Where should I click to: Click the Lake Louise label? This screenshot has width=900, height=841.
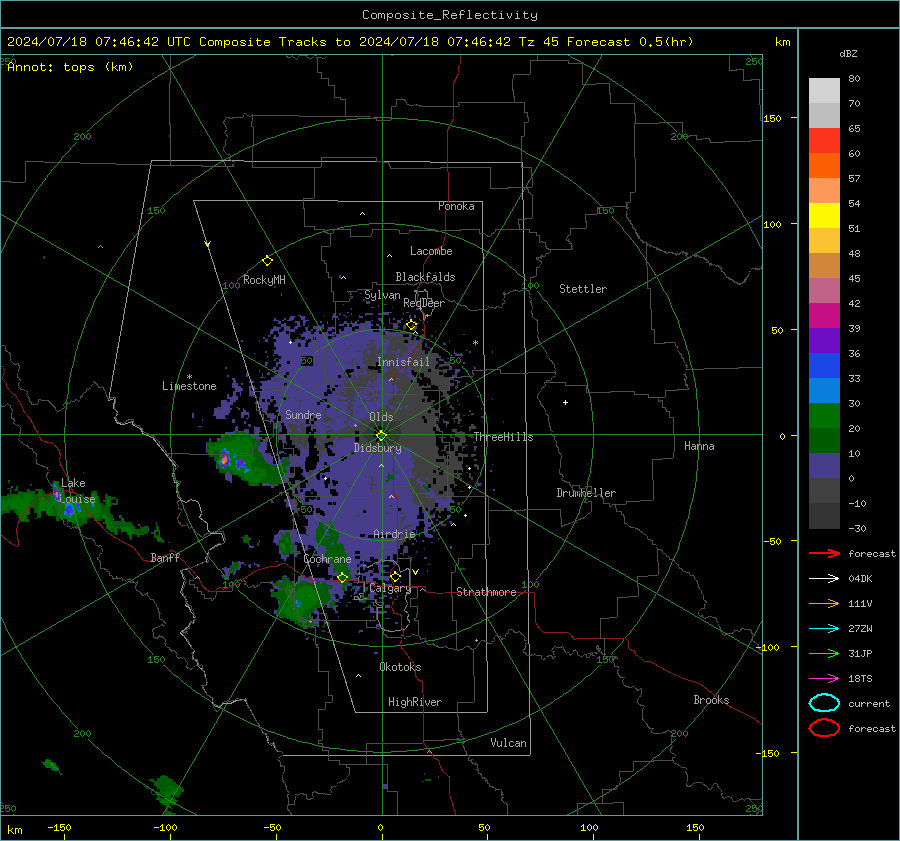pos(78,491)
